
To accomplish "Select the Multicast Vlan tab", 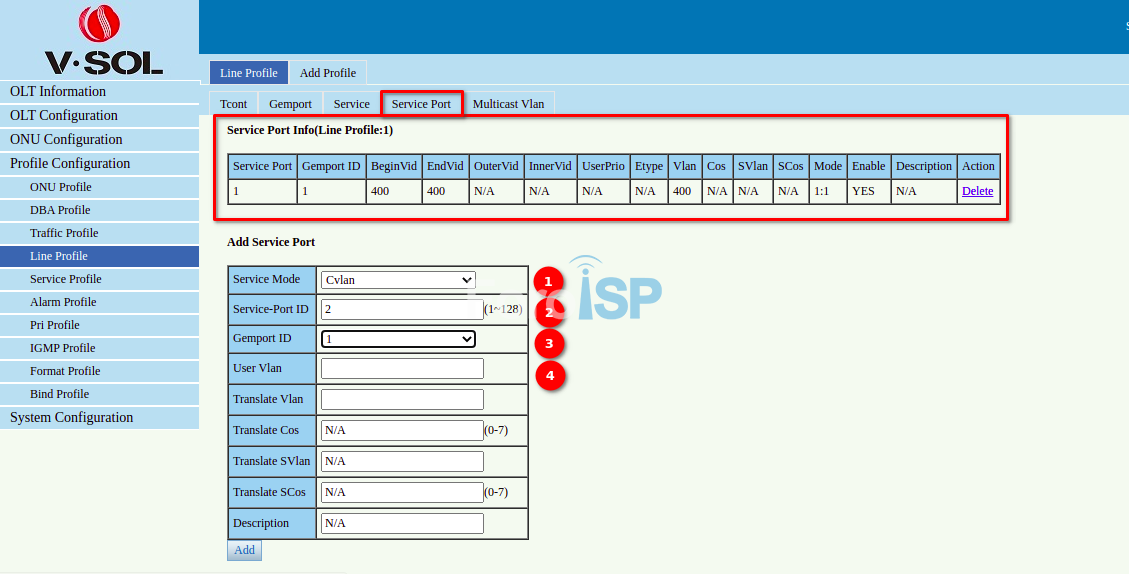I will point(508,104).
